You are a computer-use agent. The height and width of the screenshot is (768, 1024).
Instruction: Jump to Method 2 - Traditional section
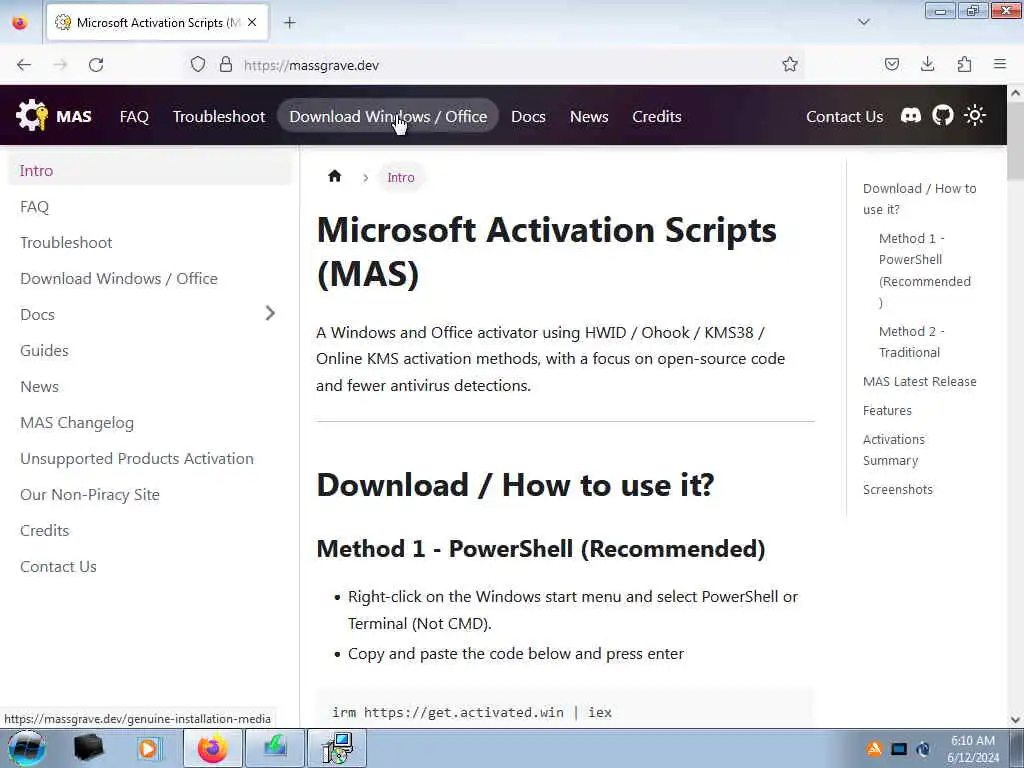tap(912, 342)
